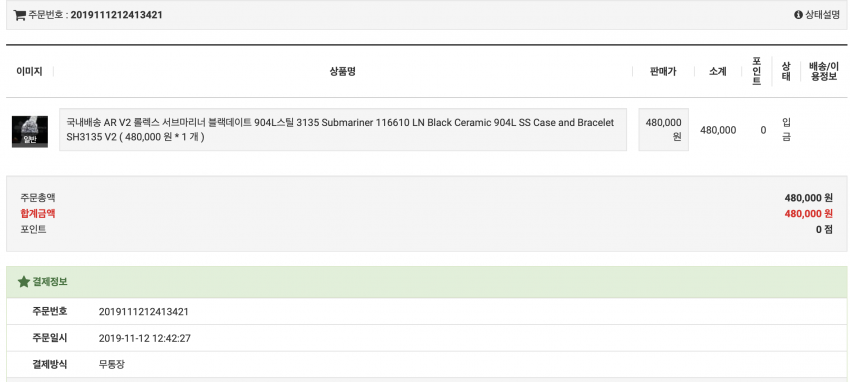Click the 결제방식 value 무통장

(x=112, y=364)
